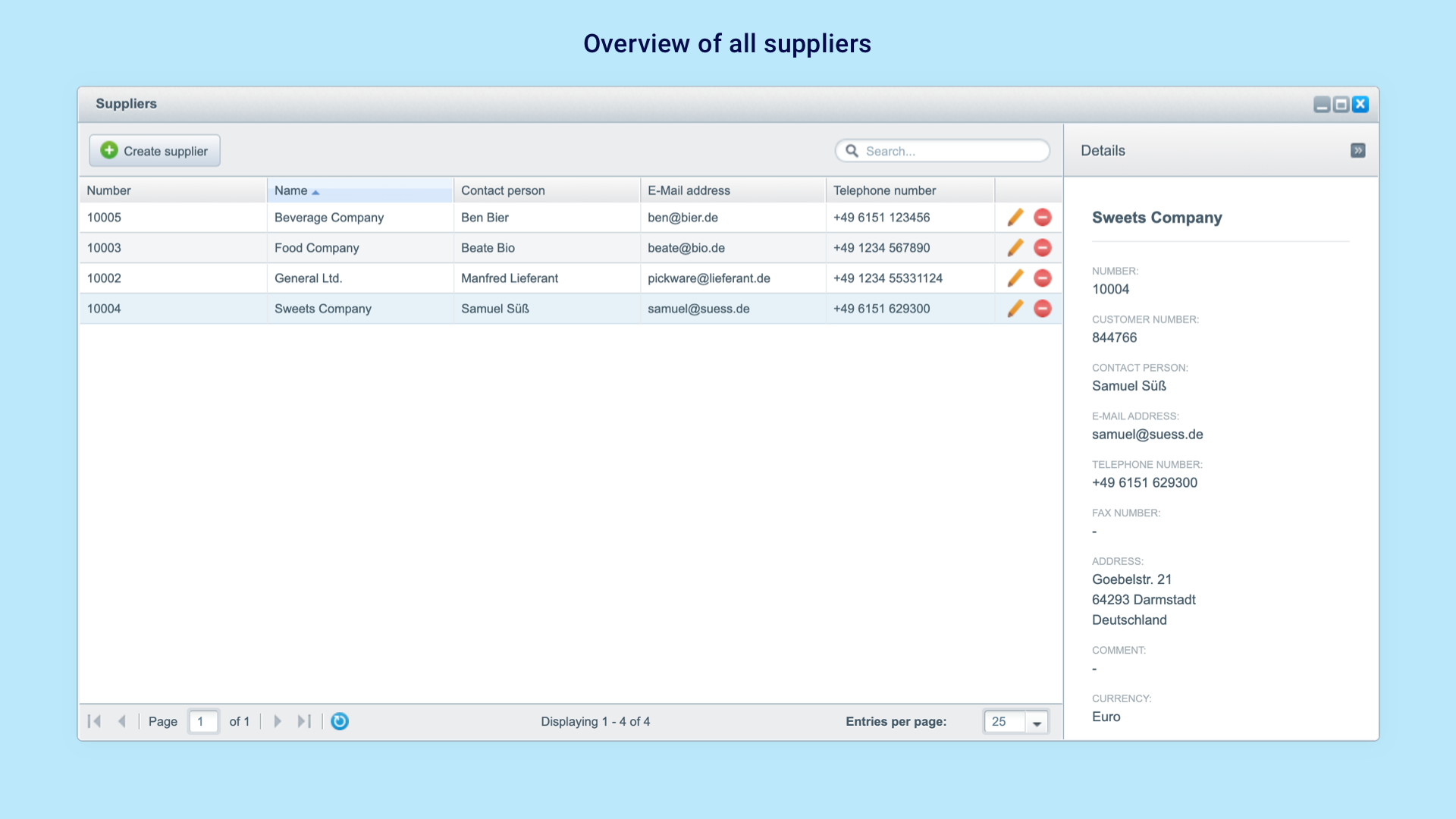Click the Sweets Company heading in Details
The height and width of the screenshot is (819, 1456).
pos(1156,218)
